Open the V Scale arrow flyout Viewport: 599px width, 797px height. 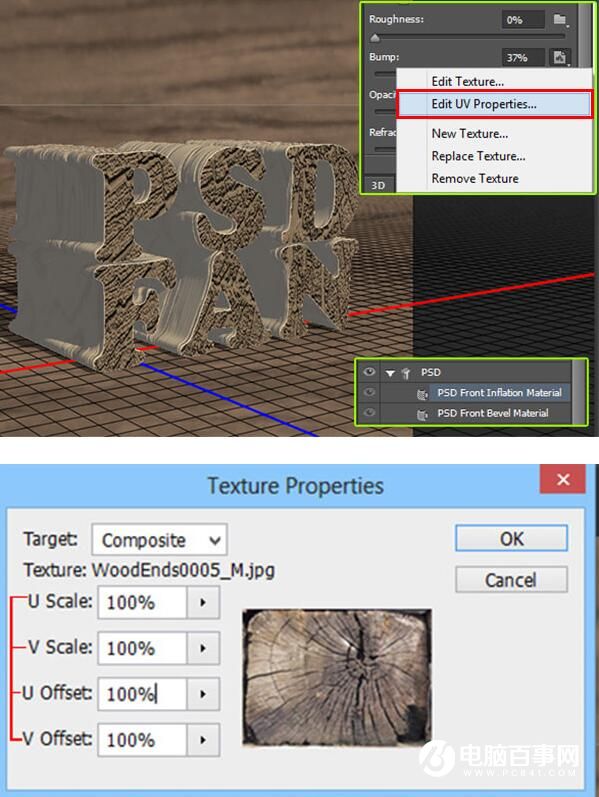click(203, 648)
